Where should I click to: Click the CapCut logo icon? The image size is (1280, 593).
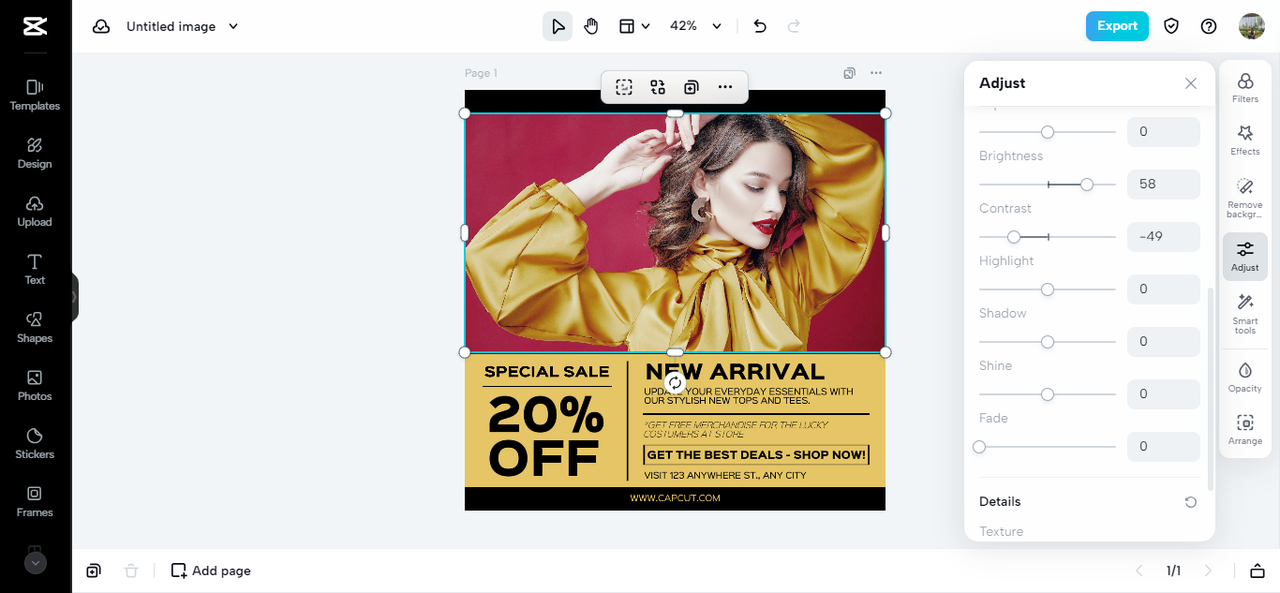(35, 27)
